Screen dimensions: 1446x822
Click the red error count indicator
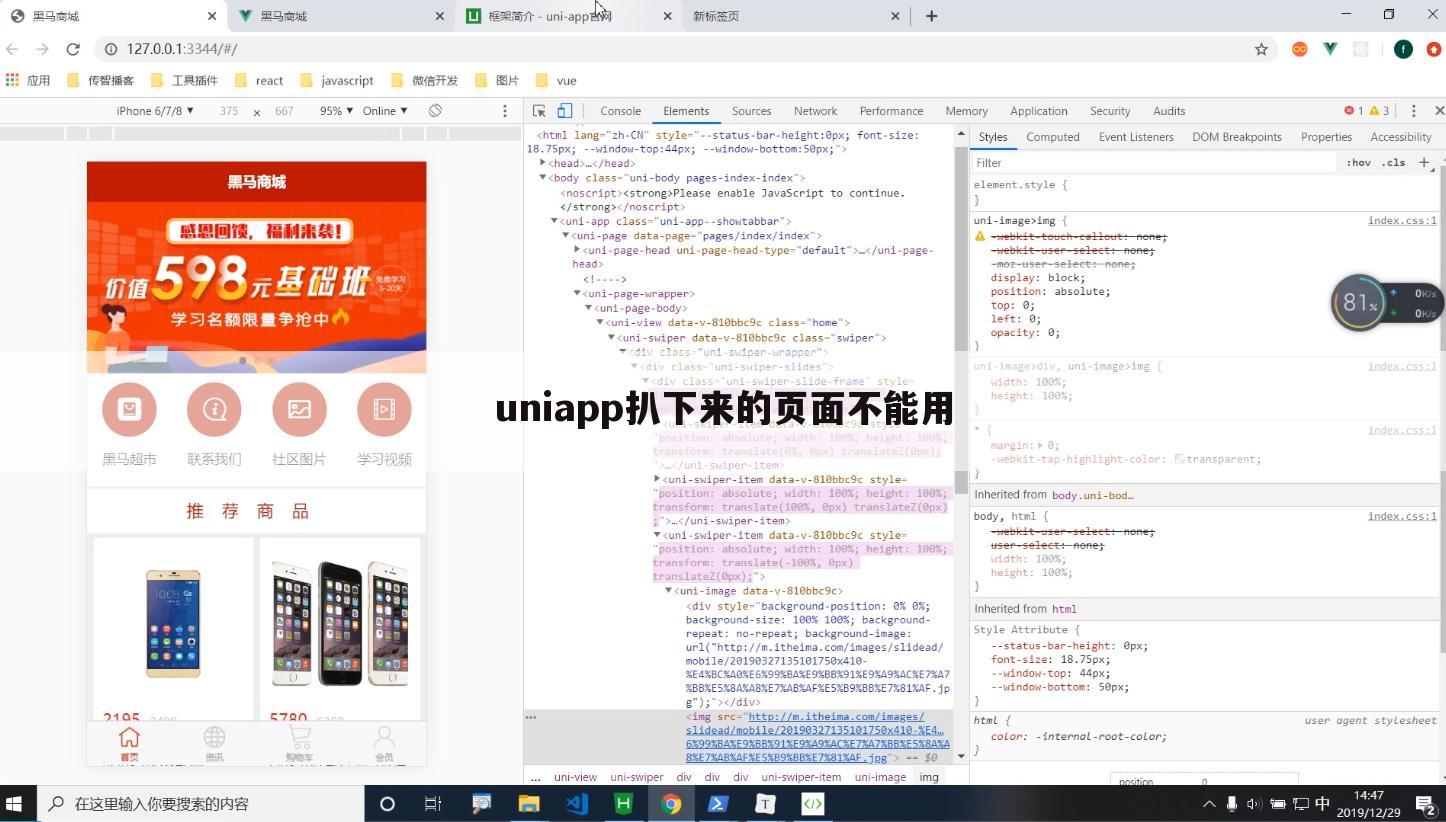point(1353,111)
